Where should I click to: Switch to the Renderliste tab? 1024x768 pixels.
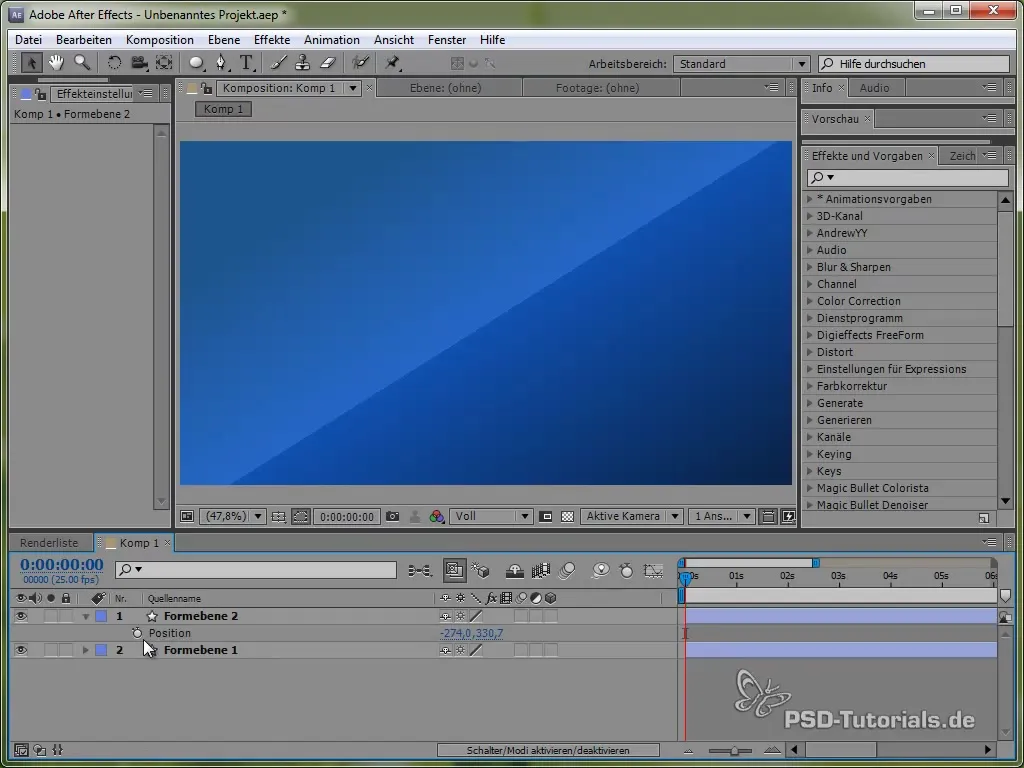coord(48,543)
